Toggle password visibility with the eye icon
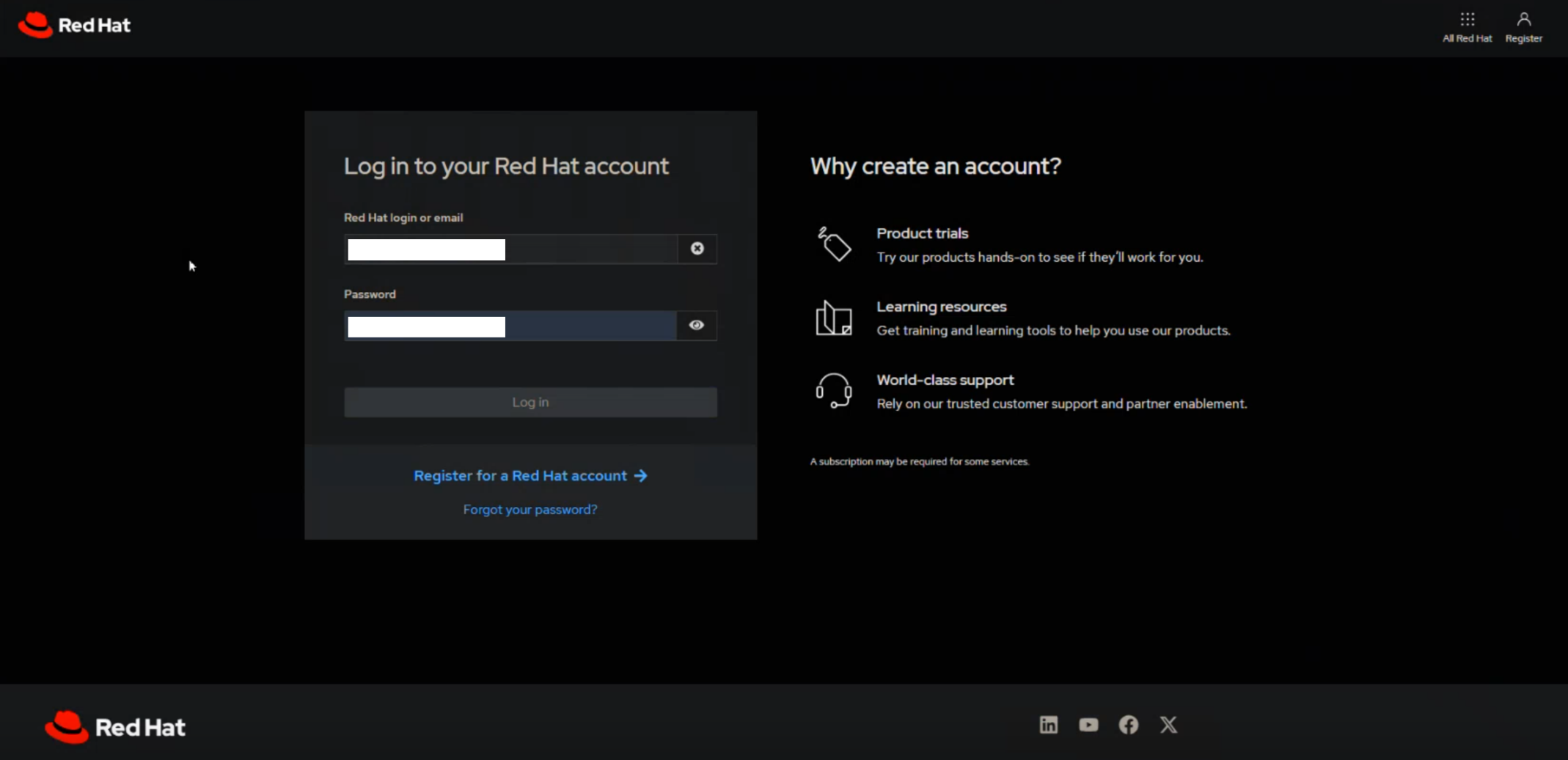The image size is (1568, 760). pos(696,325)
